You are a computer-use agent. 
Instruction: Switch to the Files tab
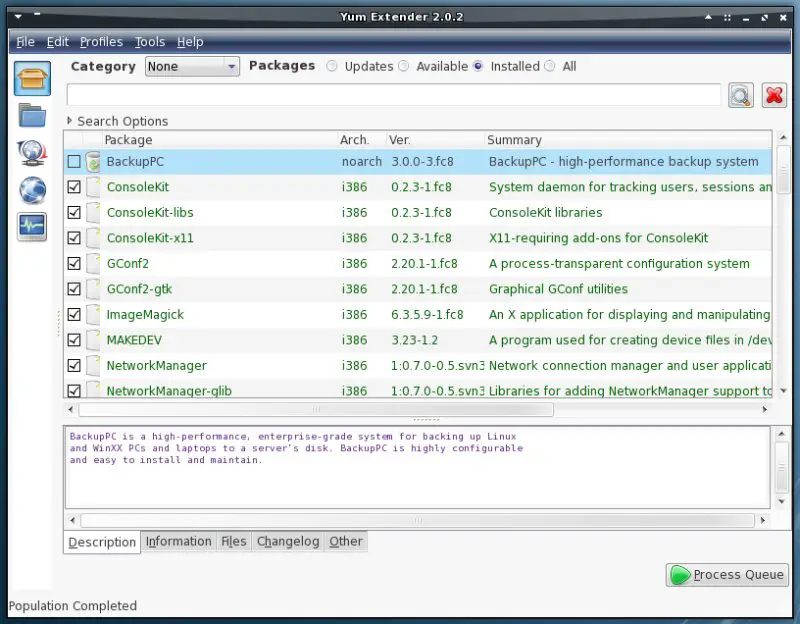coord(234,541)
